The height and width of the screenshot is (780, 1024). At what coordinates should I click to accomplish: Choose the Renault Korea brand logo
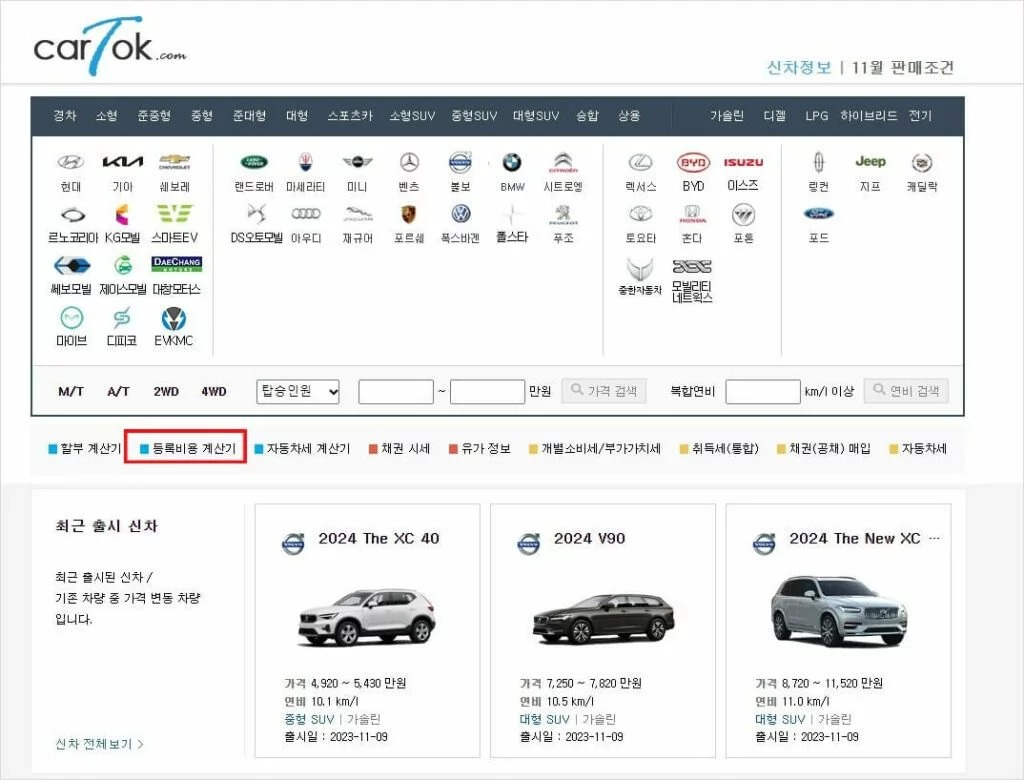point(72,214)
